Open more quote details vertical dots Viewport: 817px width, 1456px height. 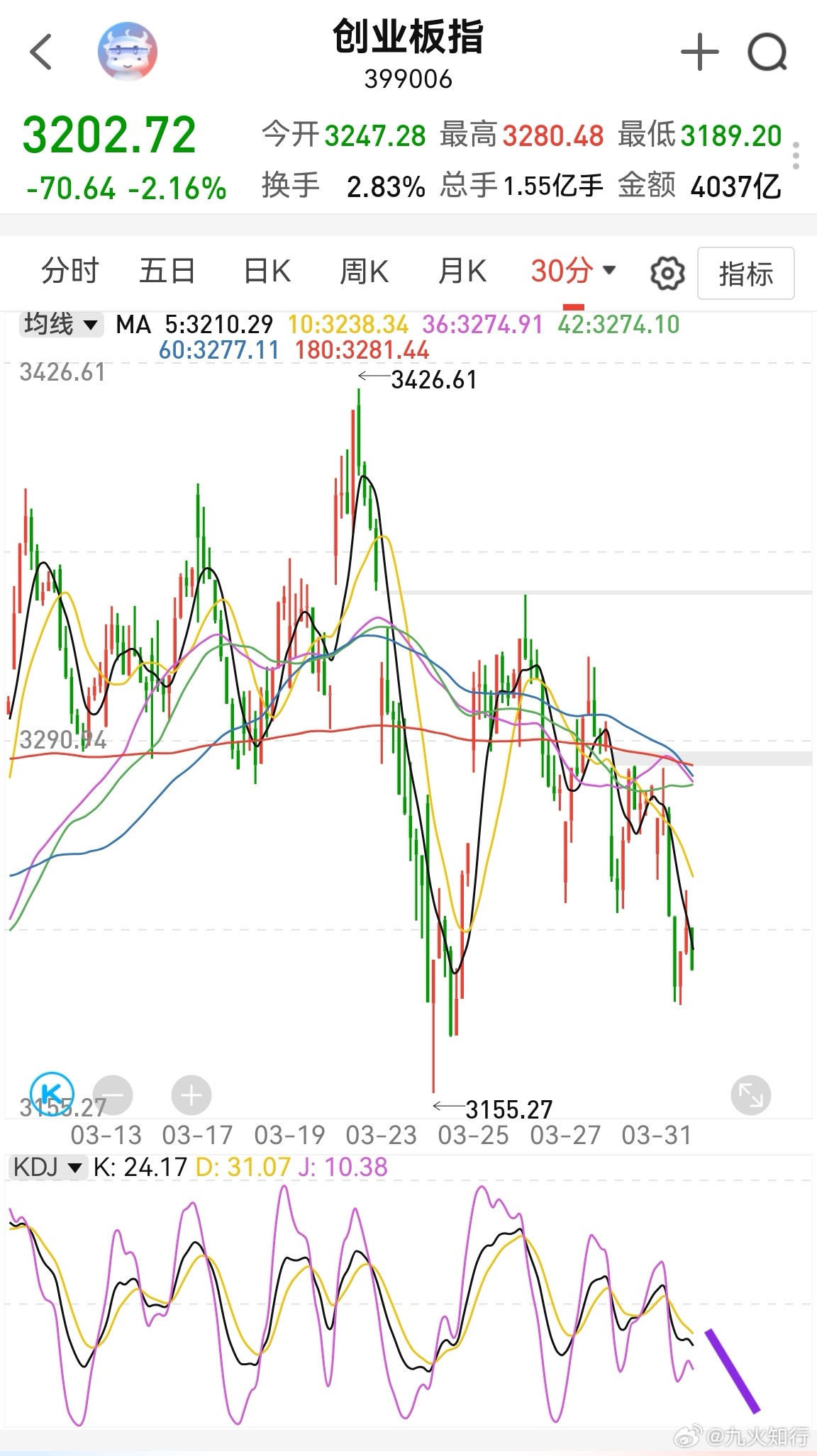[x=796, y=155]
